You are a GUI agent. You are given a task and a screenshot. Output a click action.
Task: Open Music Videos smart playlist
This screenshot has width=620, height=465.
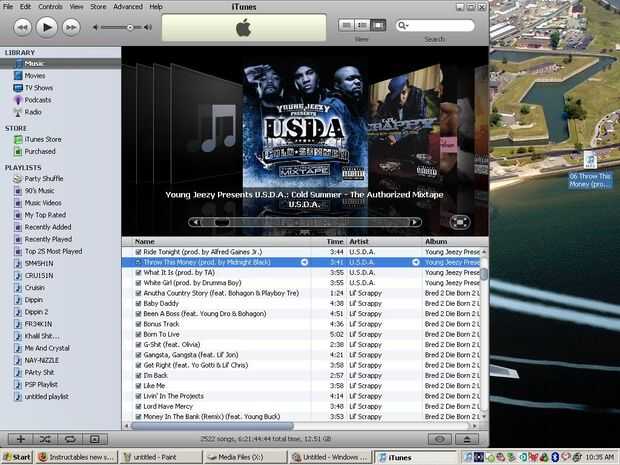pyautogui.click(x=43, y=203)
